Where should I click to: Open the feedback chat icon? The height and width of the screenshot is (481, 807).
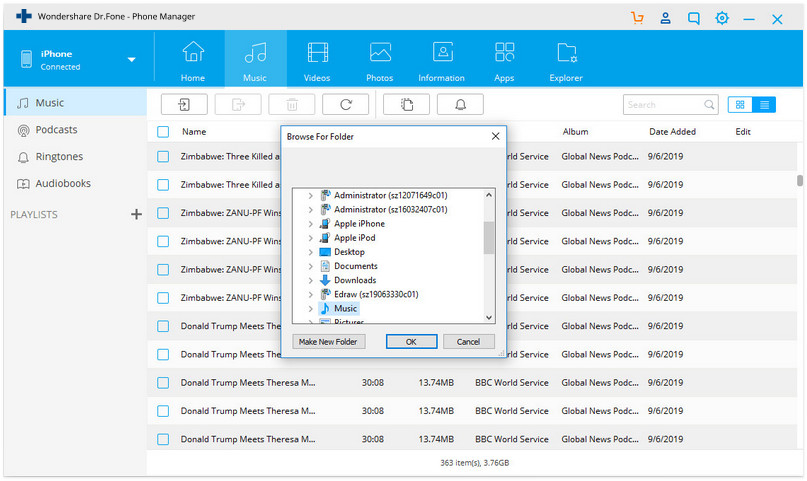[x=694, y=19]
